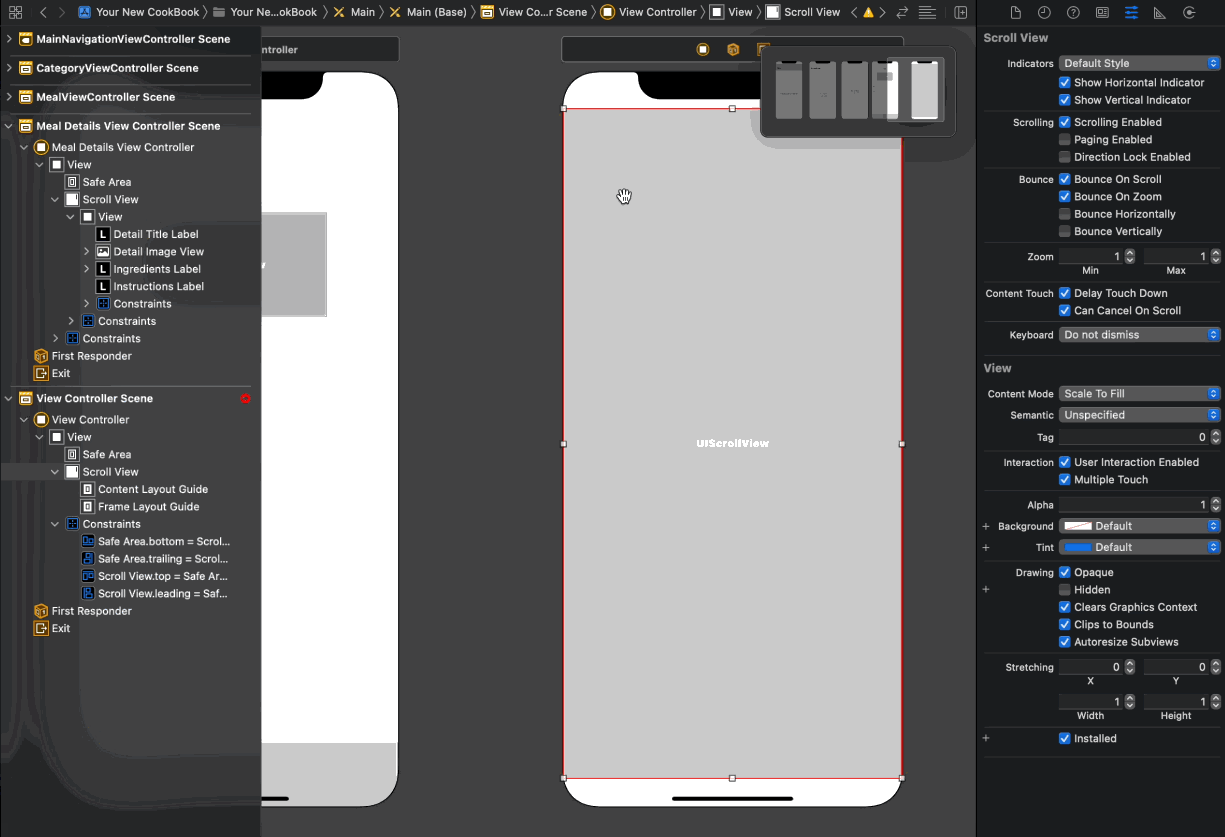Image resolution: width=1225 pixels, height=837 pixels.
Task: Disable Scrolling Enabled checkbox
Action: point(1065,122)
